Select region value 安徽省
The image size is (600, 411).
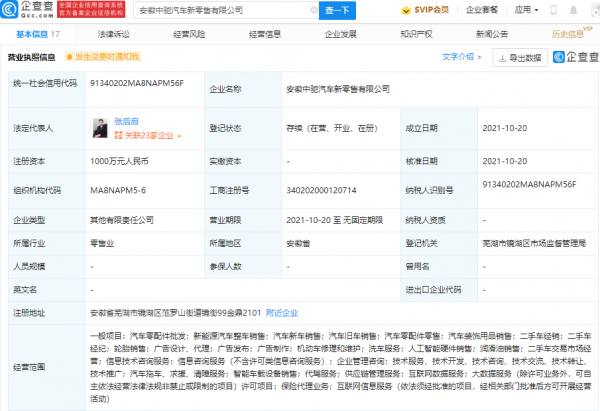298,243
